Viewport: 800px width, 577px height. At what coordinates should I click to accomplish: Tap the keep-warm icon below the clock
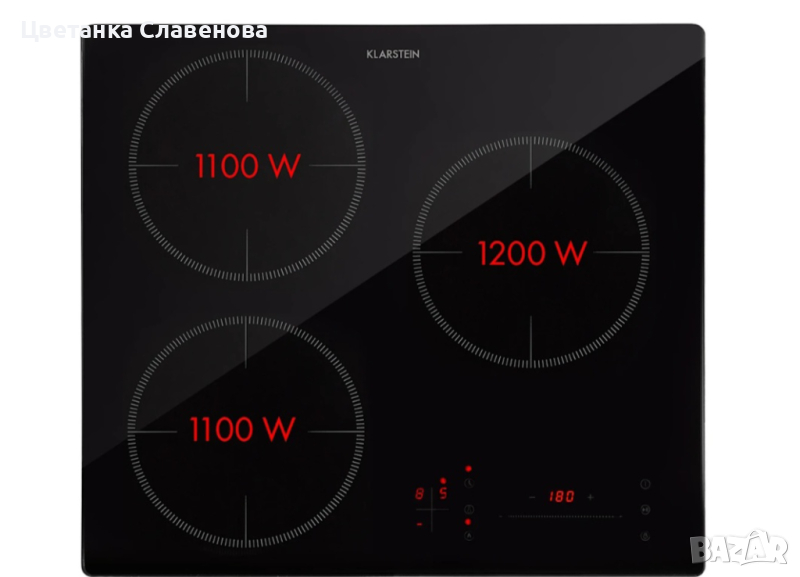pyautogui.click(x=468, y=510)
